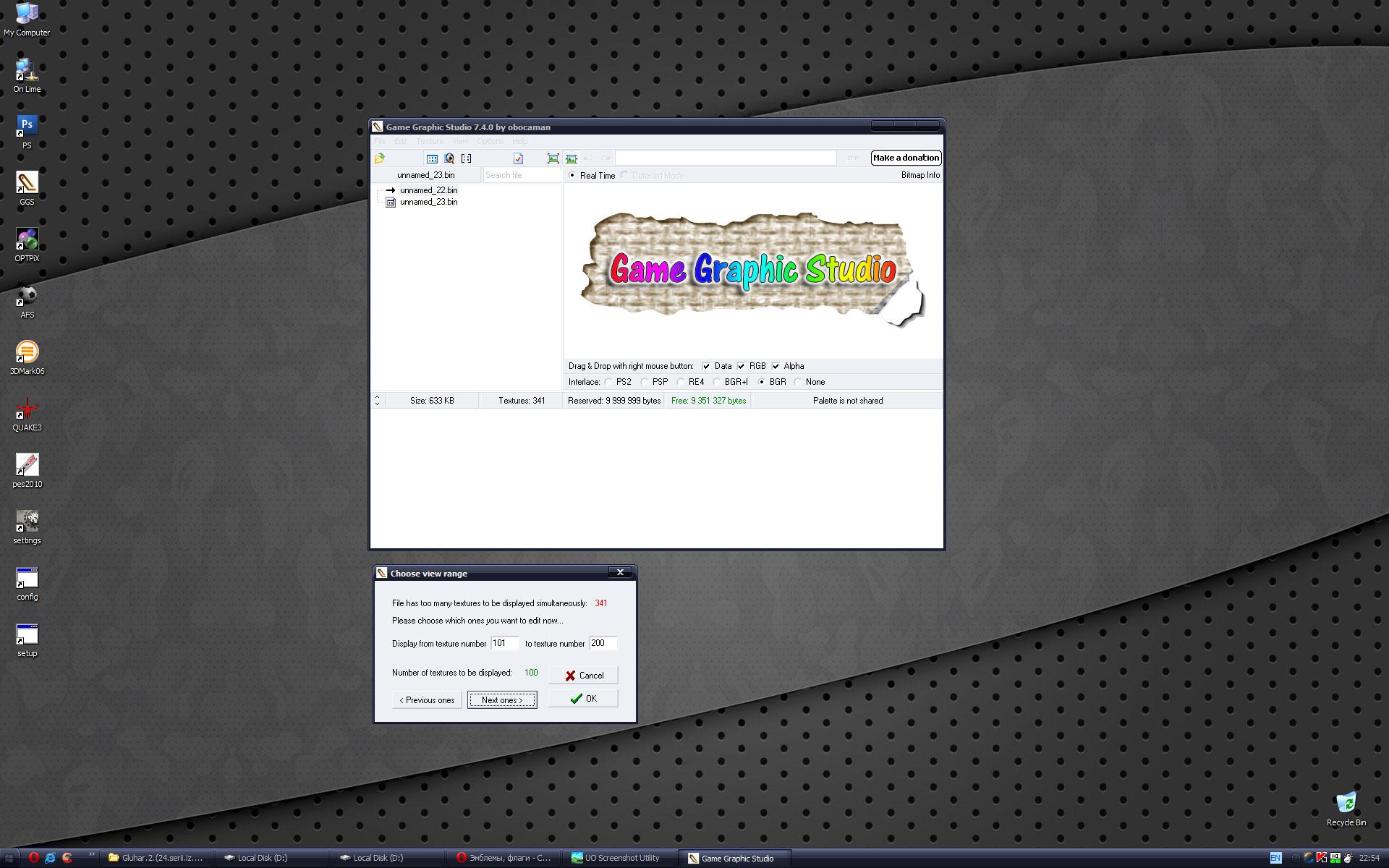Open GGS desktop shortcut icon
Viewport: 1389px width, 868px height.
[x=27, y=183]
